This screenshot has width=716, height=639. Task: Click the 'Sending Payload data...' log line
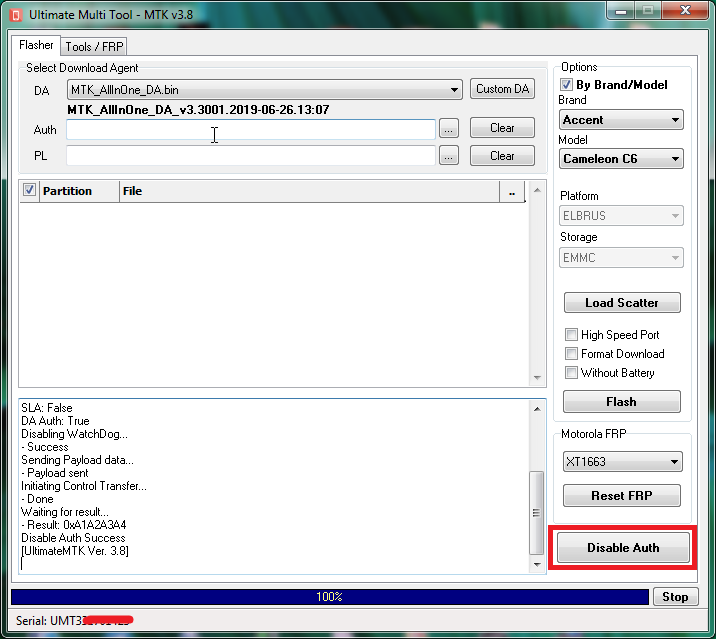(77, 460)
